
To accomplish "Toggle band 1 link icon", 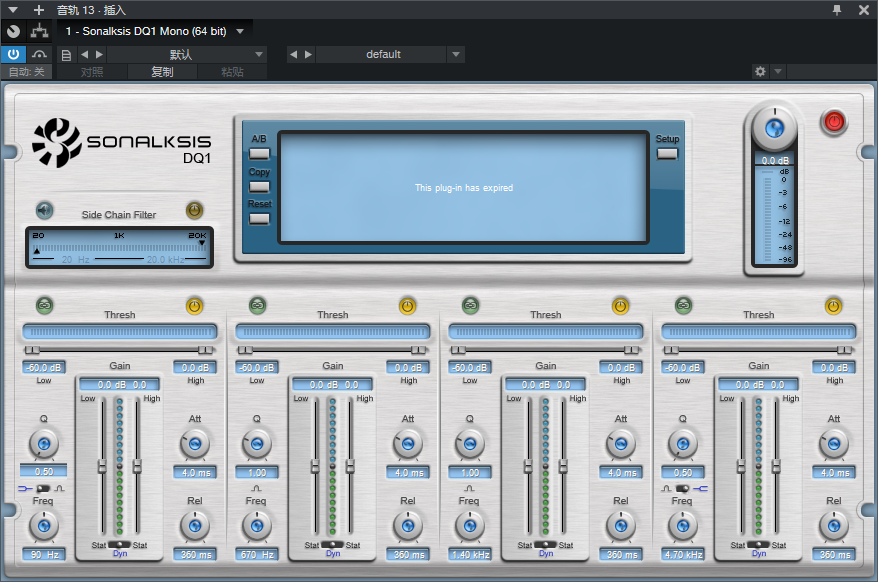I will (x=44, y=305).
